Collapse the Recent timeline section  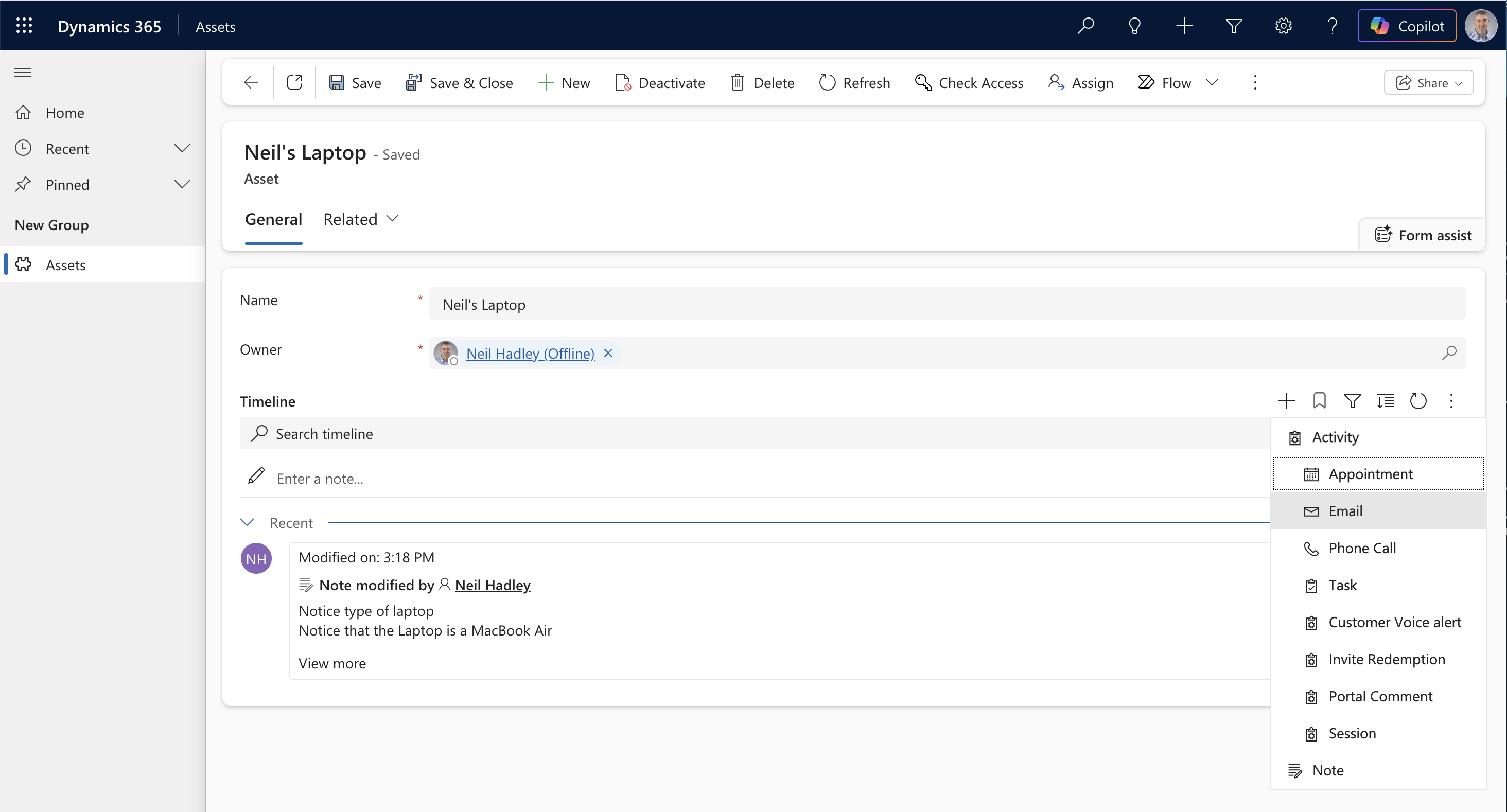(248, 522)
